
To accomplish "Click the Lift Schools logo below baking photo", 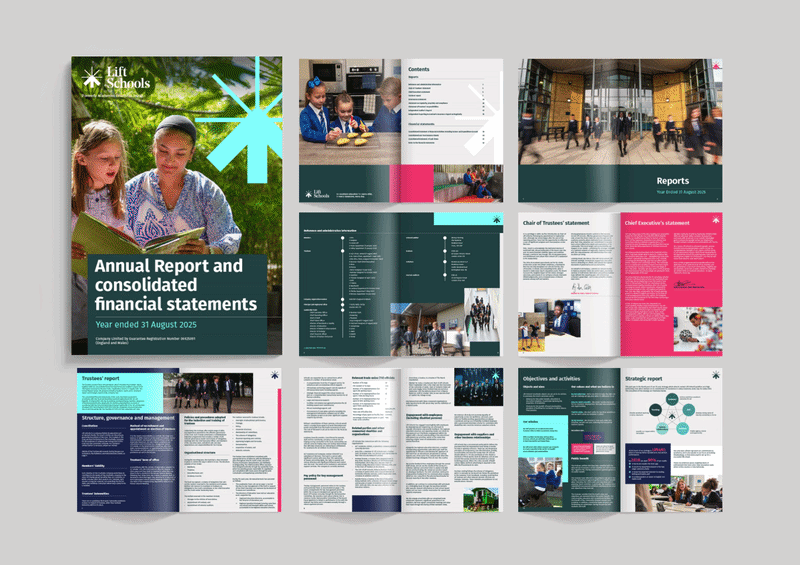I will (x=317, y=194).
